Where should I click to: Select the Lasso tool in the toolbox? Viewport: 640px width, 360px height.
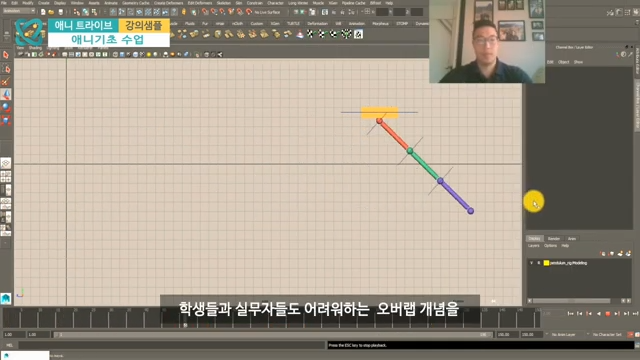click(6, 69)
